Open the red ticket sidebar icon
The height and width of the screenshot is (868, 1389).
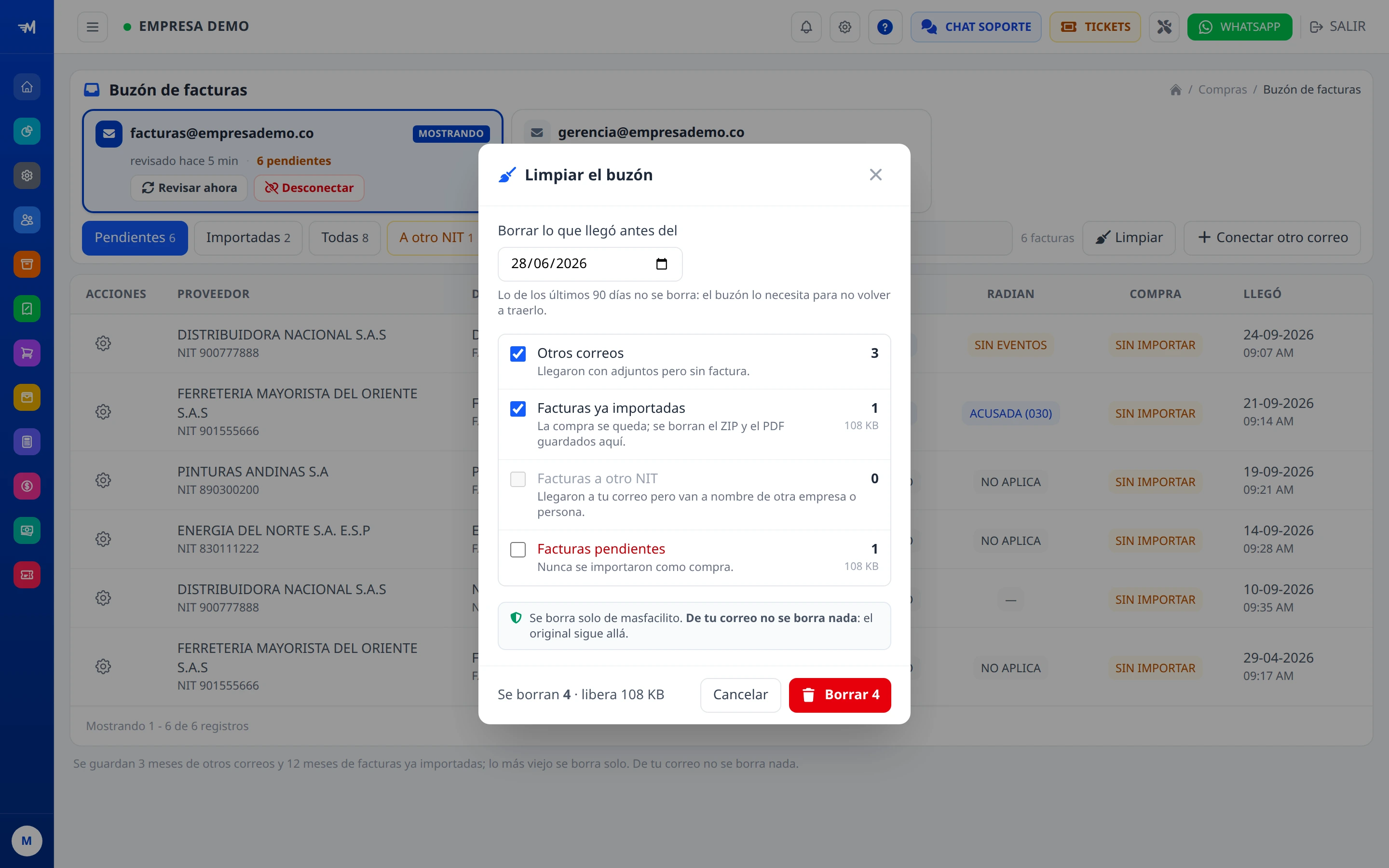click(27, 575)
